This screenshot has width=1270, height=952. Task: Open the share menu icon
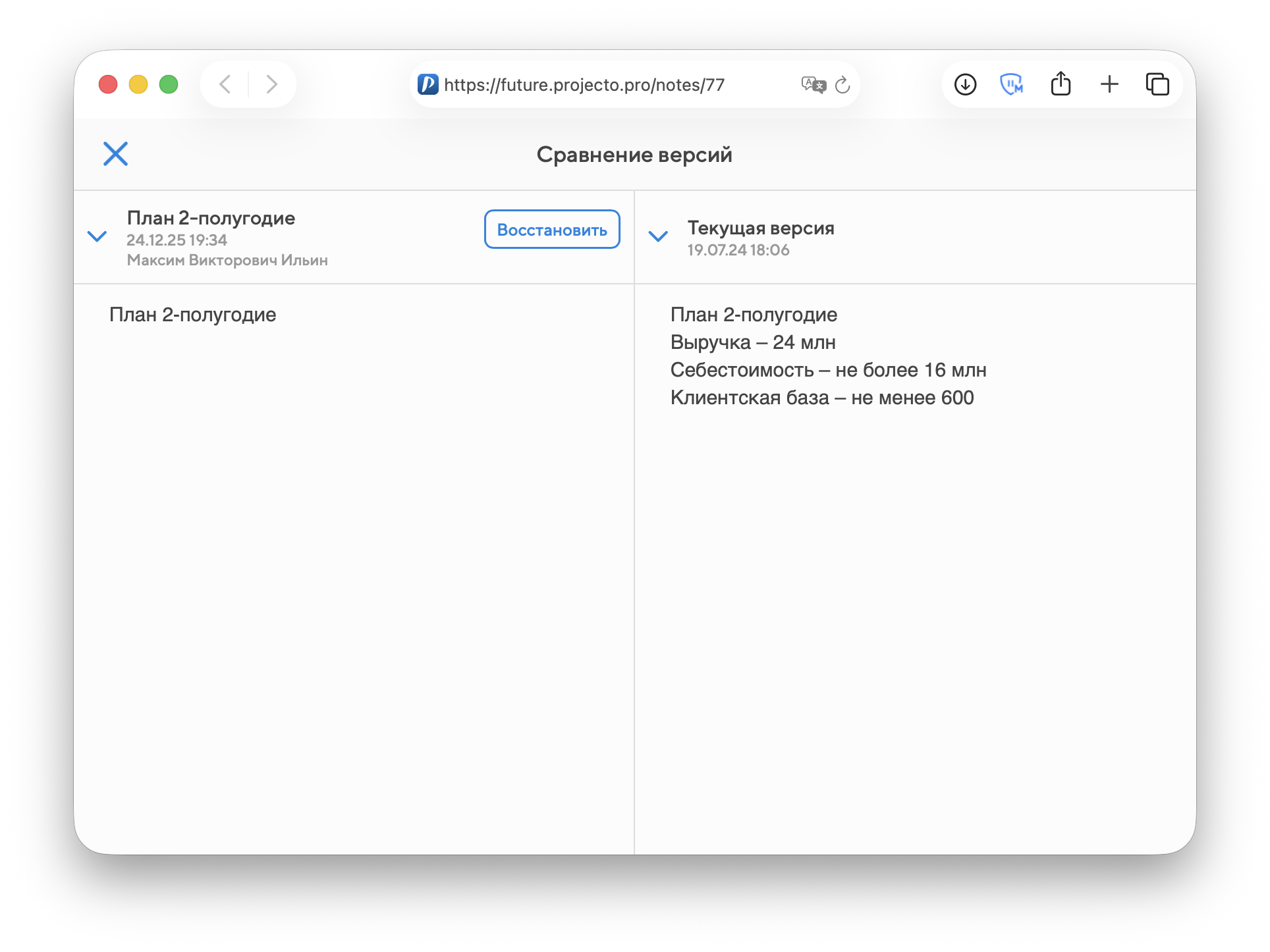1061,84
